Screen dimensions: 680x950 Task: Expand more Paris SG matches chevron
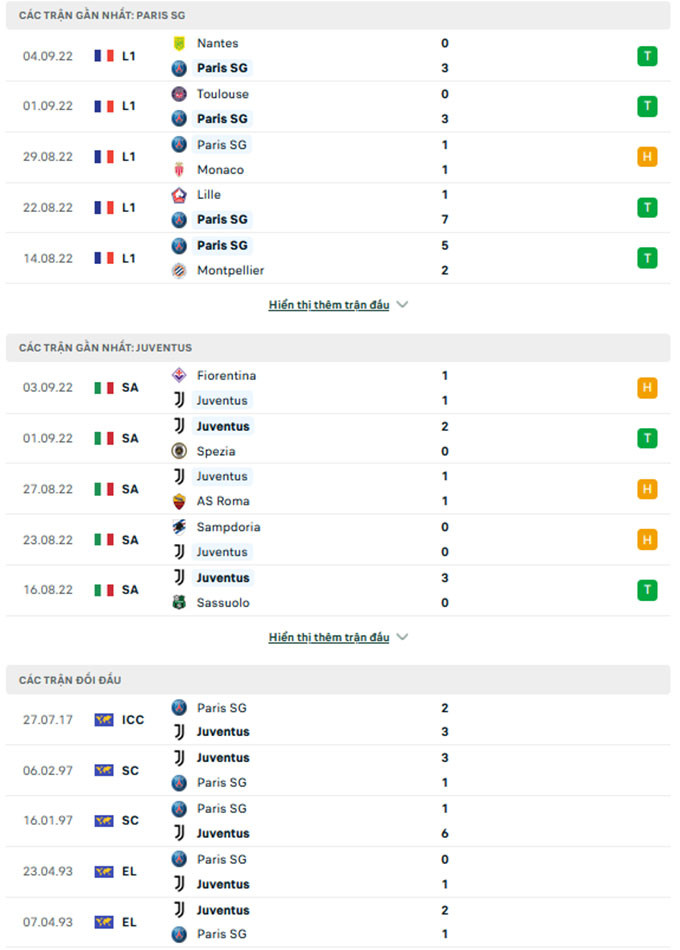(403, 305)
